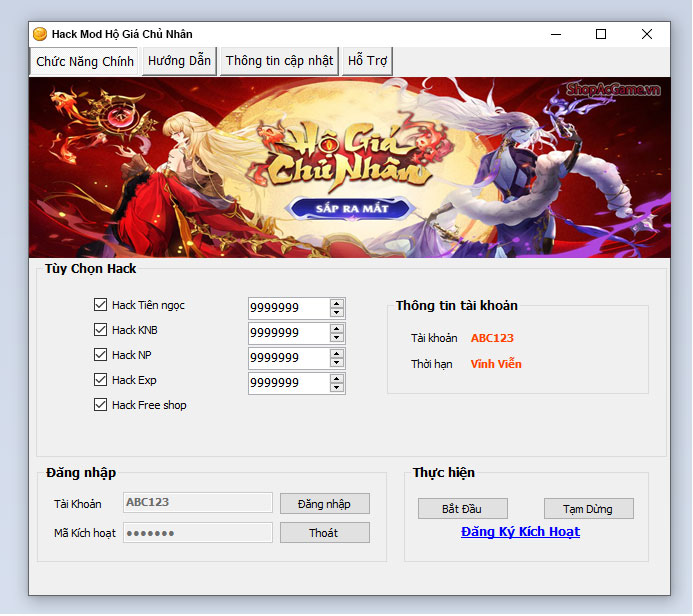Screen dimensions: 693x616
Task: Decrease Hack Exp value with down arrow
Action: (x=337, y=388)
